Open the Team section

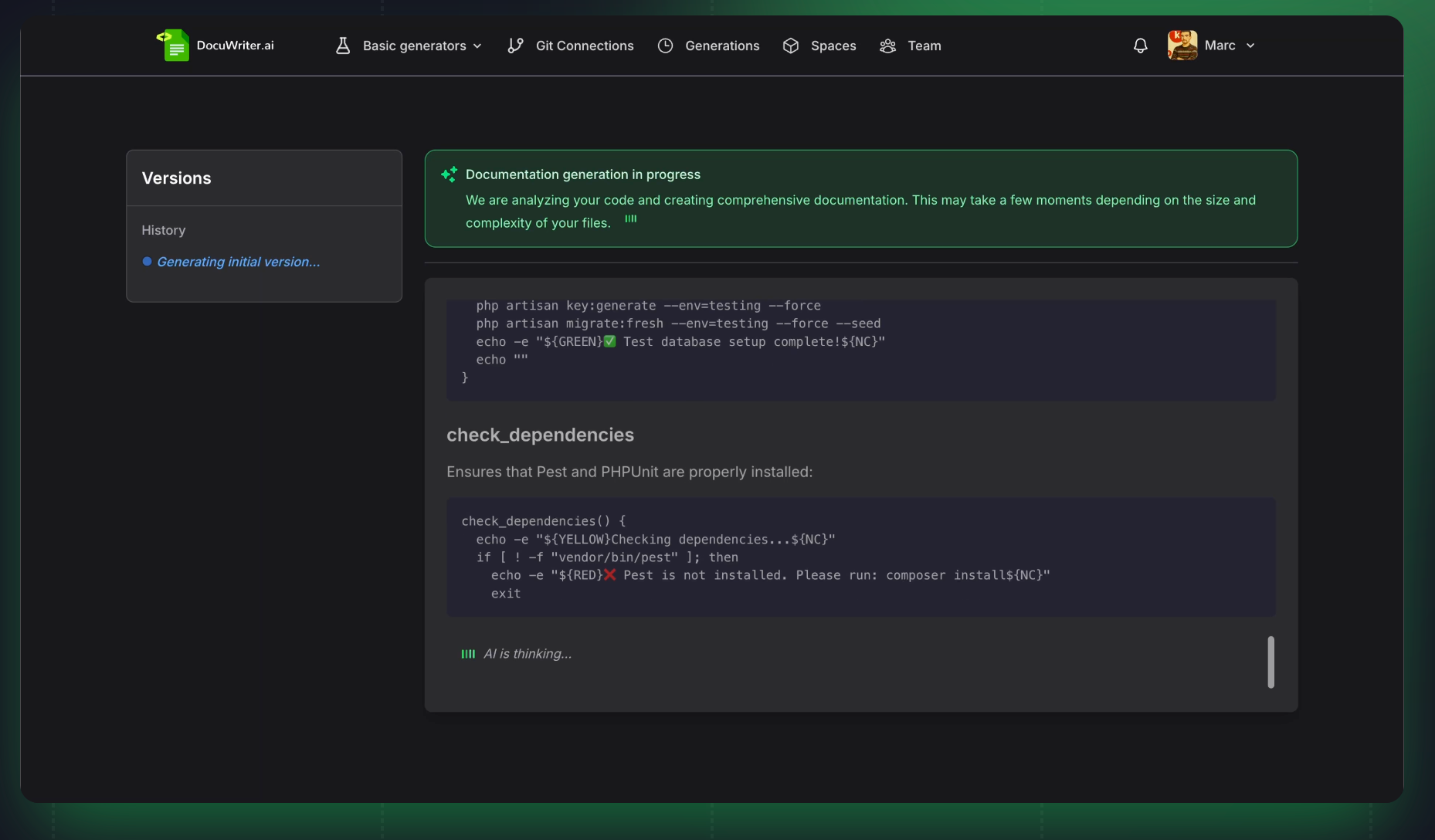click(924, 46)
